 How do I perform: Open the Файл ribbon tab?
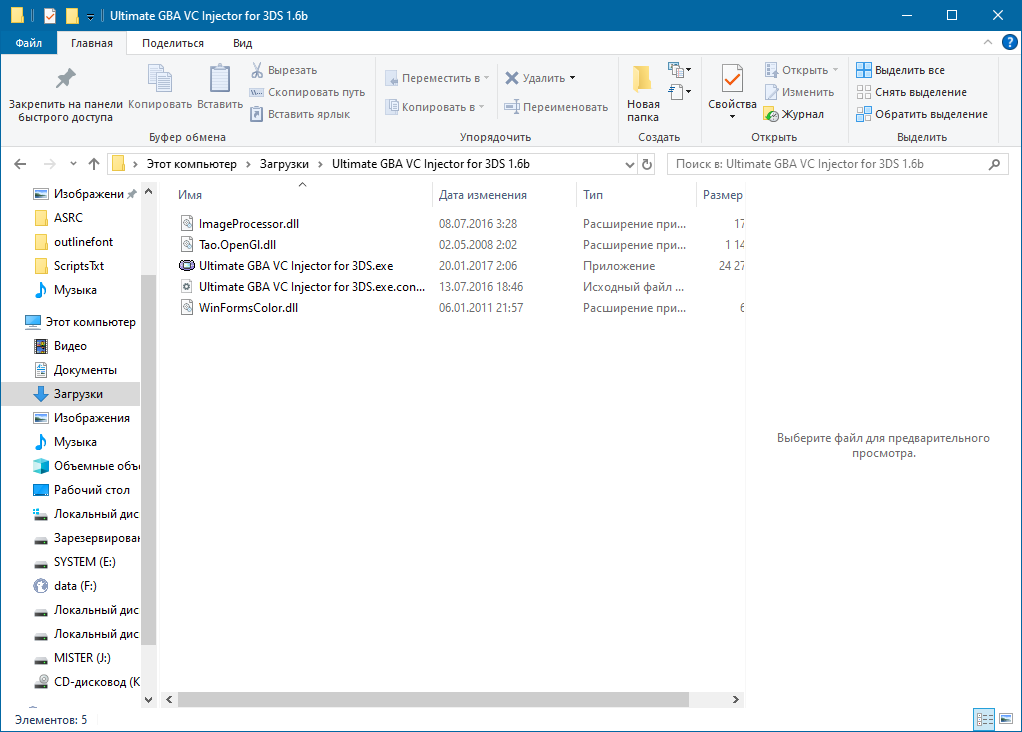[x=29, y=43]
